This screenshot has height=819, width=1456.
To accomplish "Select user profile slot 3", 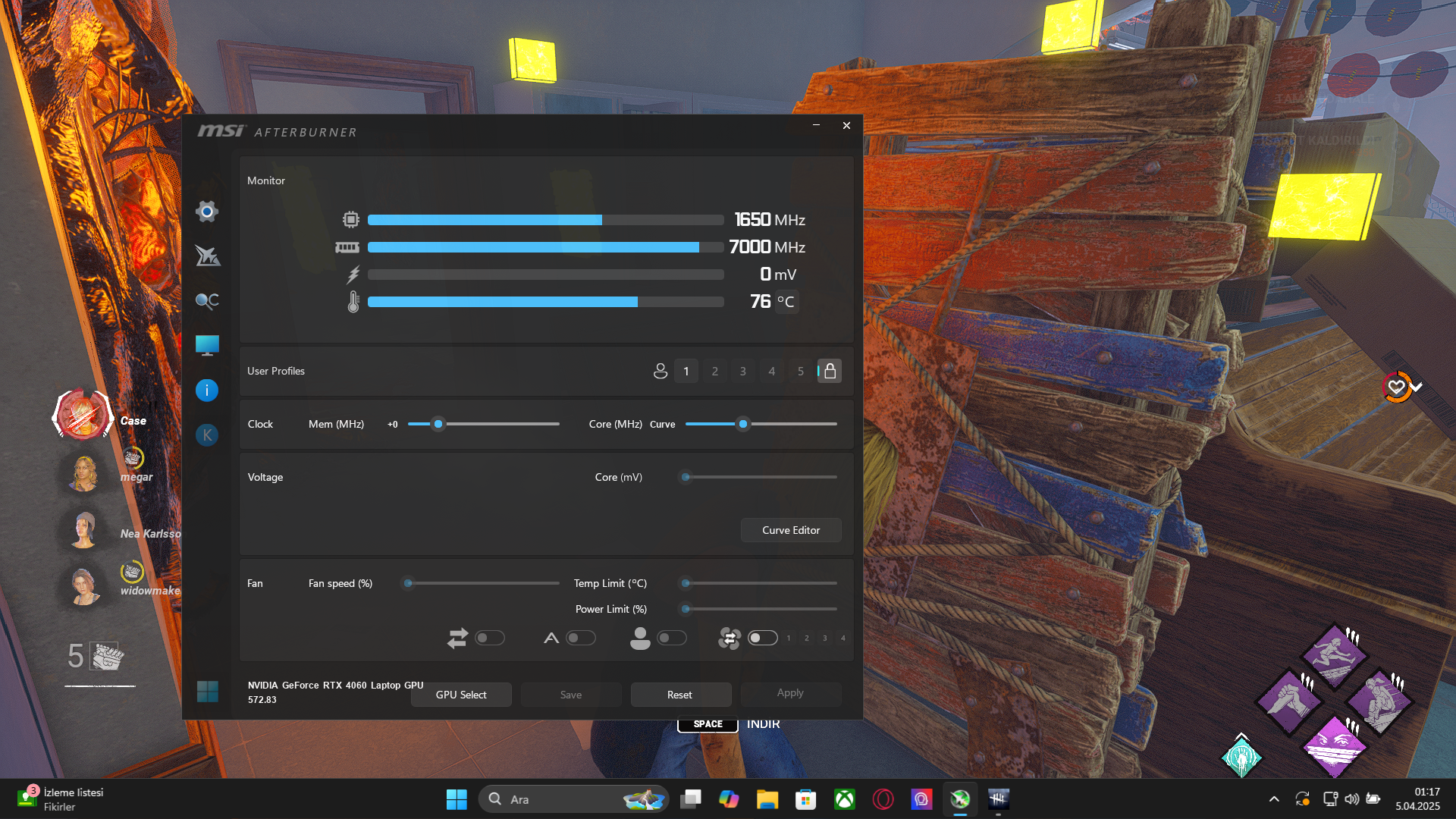I will point(743,371).
